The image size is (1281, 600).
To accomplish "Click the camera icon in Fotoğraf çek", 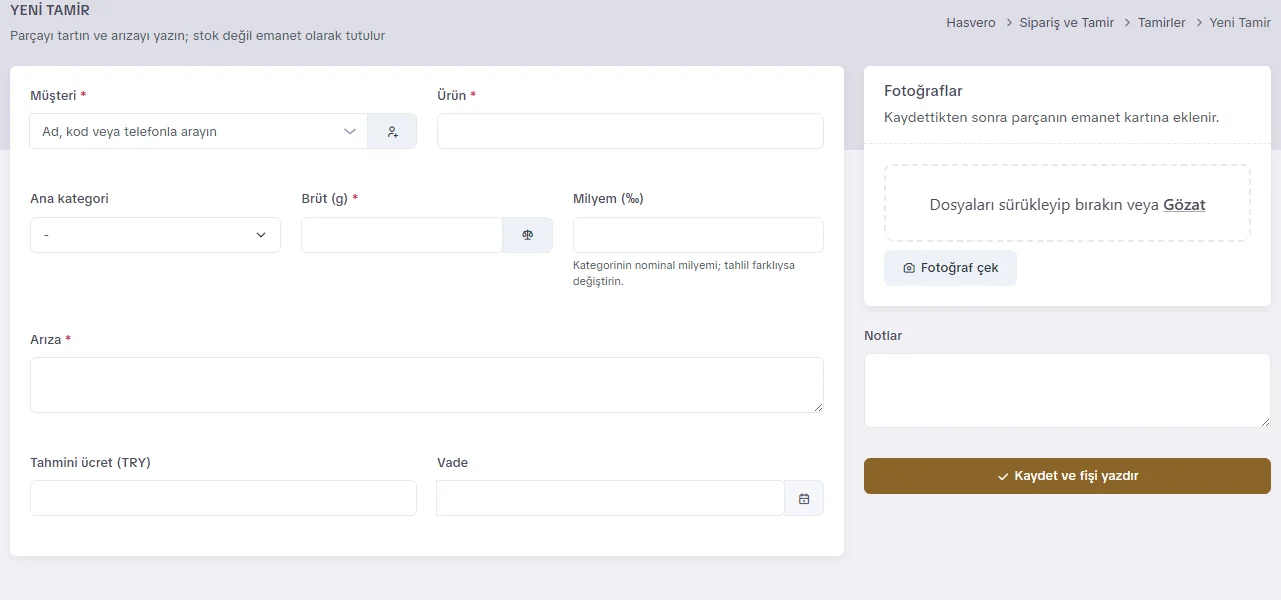I will coord(909,268).
